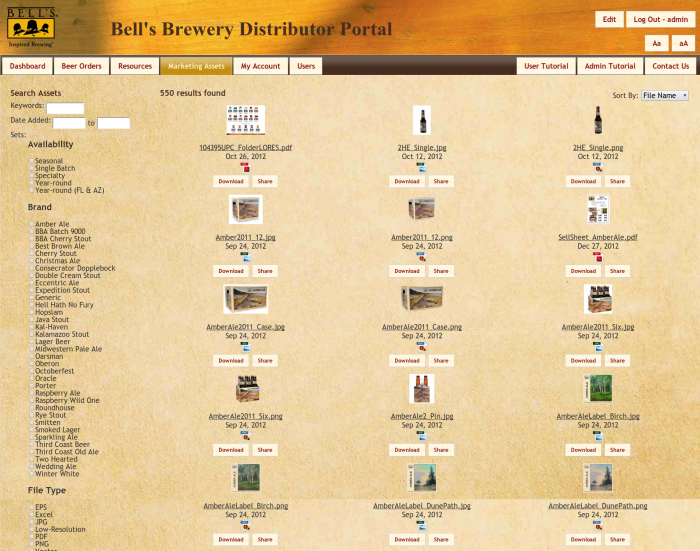Download SellSheet_AmberAle.pdf
The width and height of the screenshot is (700, 551).
click(x=583, y=271)
